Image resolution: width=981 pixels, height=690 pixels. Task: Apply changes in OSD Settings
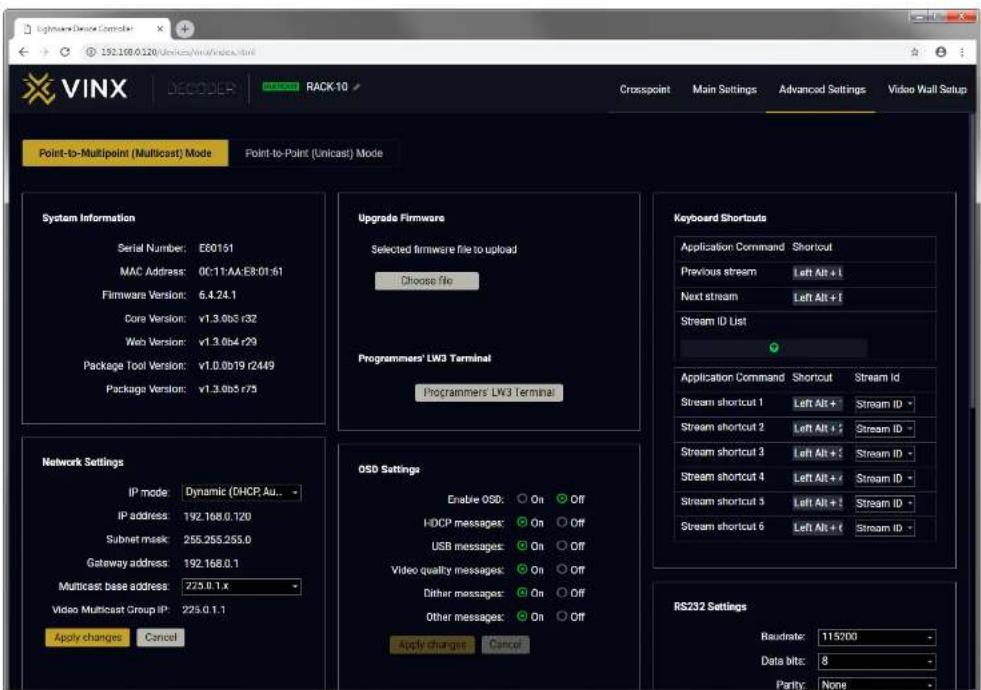click(x=432, y=644)
